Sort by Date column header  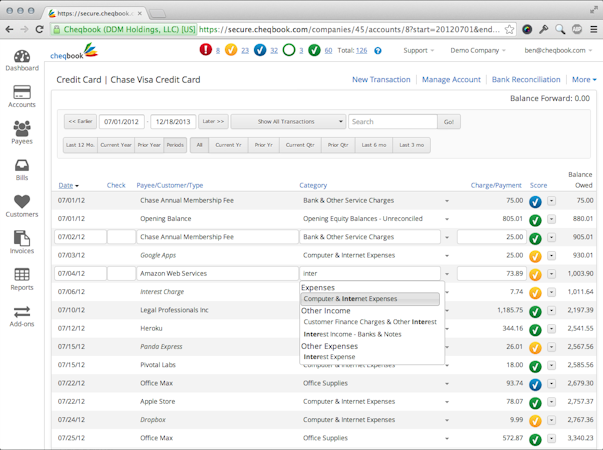68,185
